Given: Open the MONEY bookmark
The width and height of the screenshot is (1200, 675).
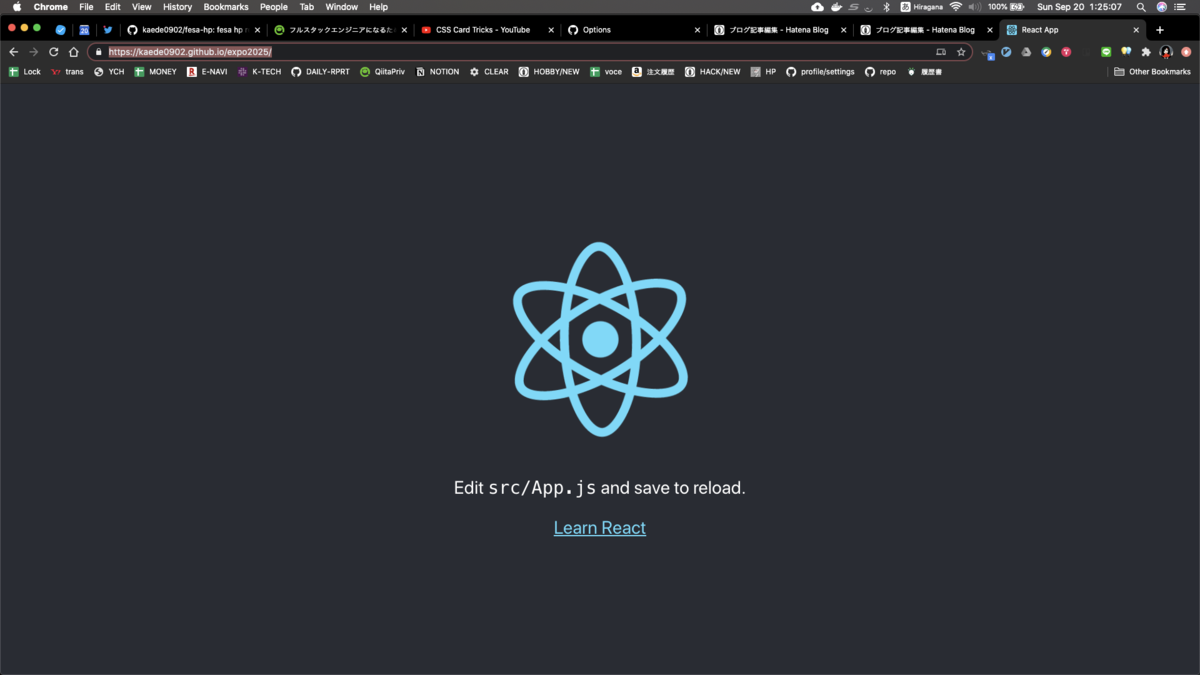Looking at the screenshot, I should [155, 72].
